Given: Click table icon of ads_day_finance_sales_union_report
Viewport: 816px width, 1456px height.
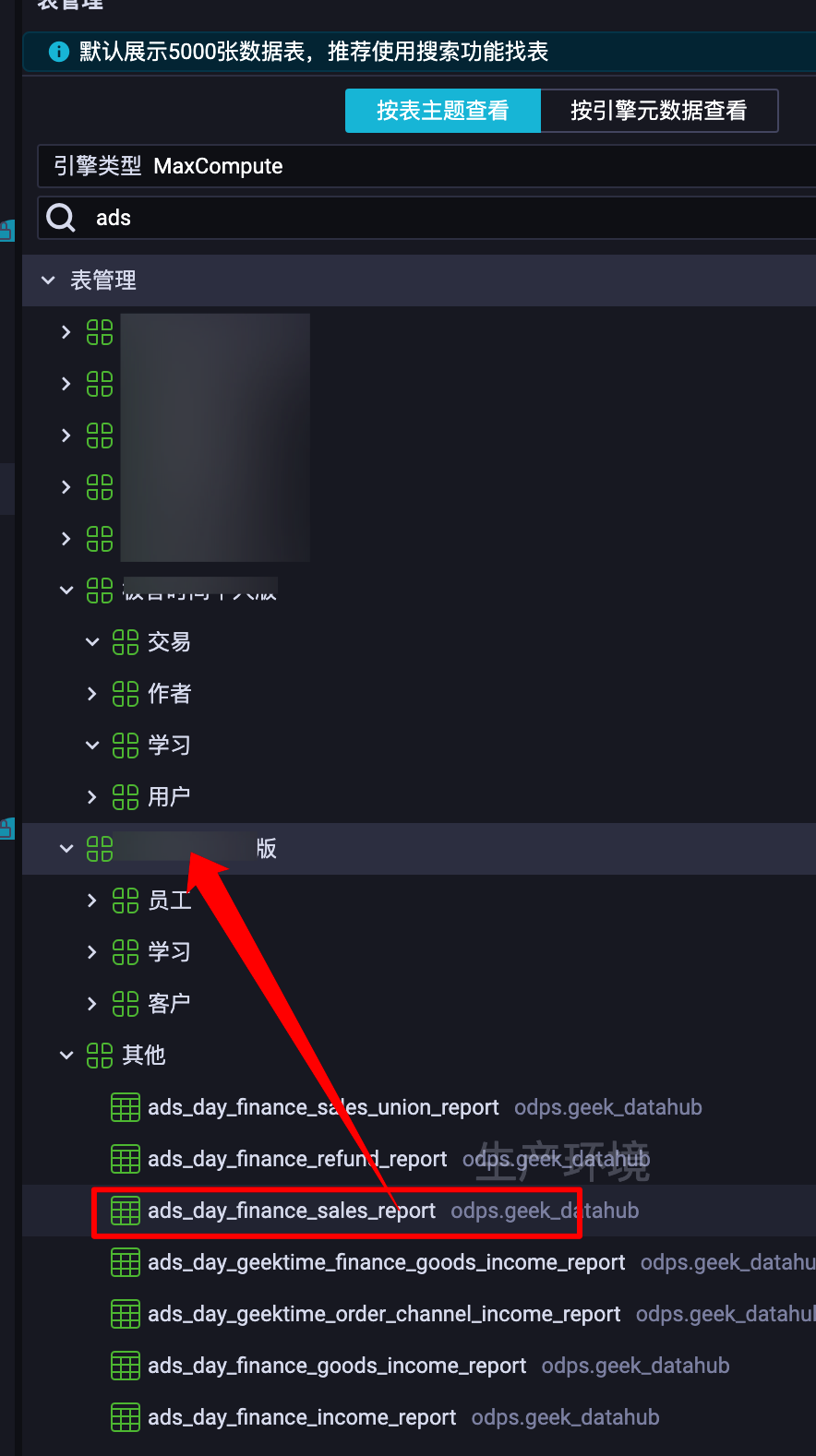Looking at the screenshot, I should [126, 1107].
